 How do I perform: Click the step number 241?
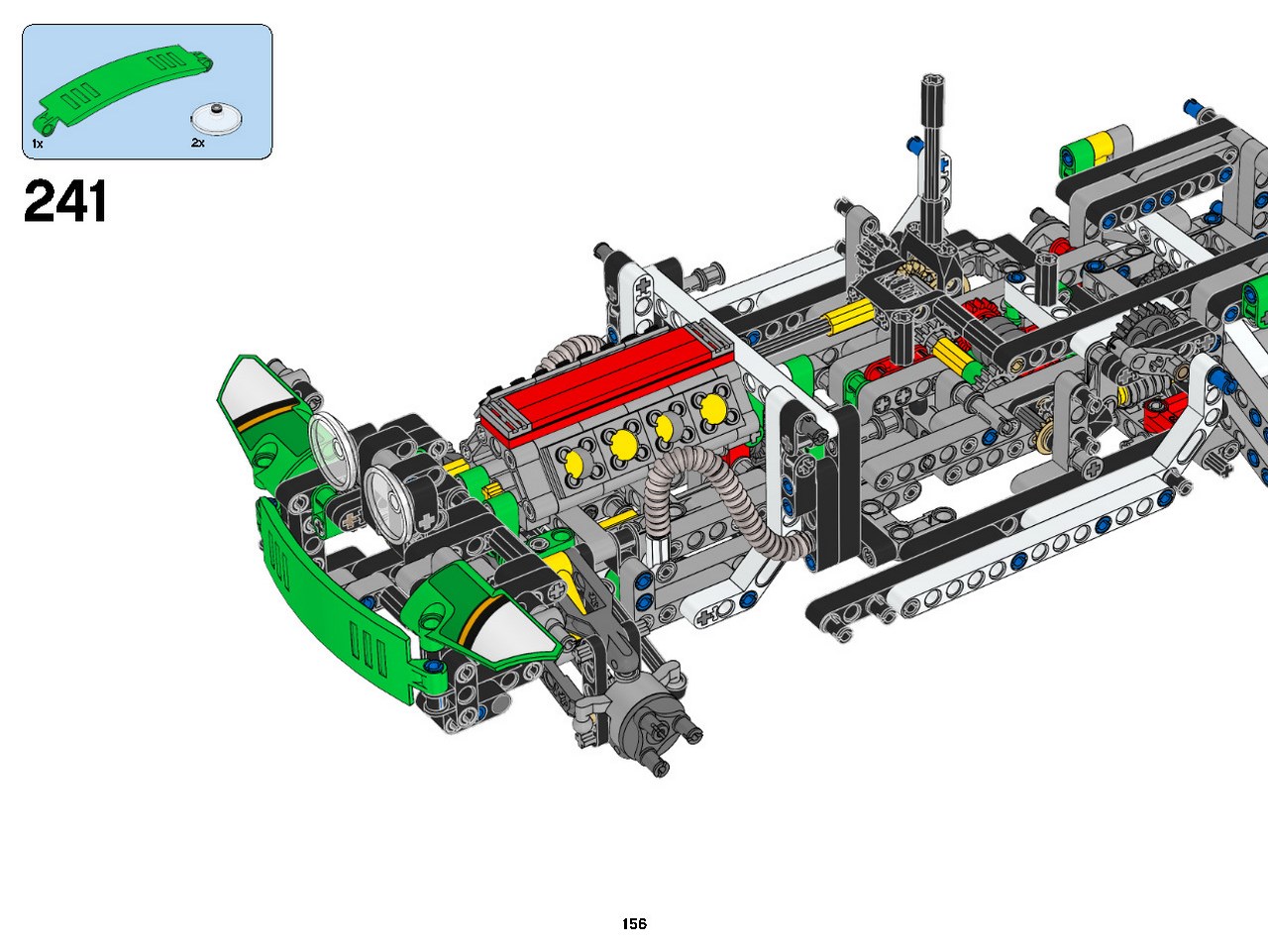[x=65, y=201]
